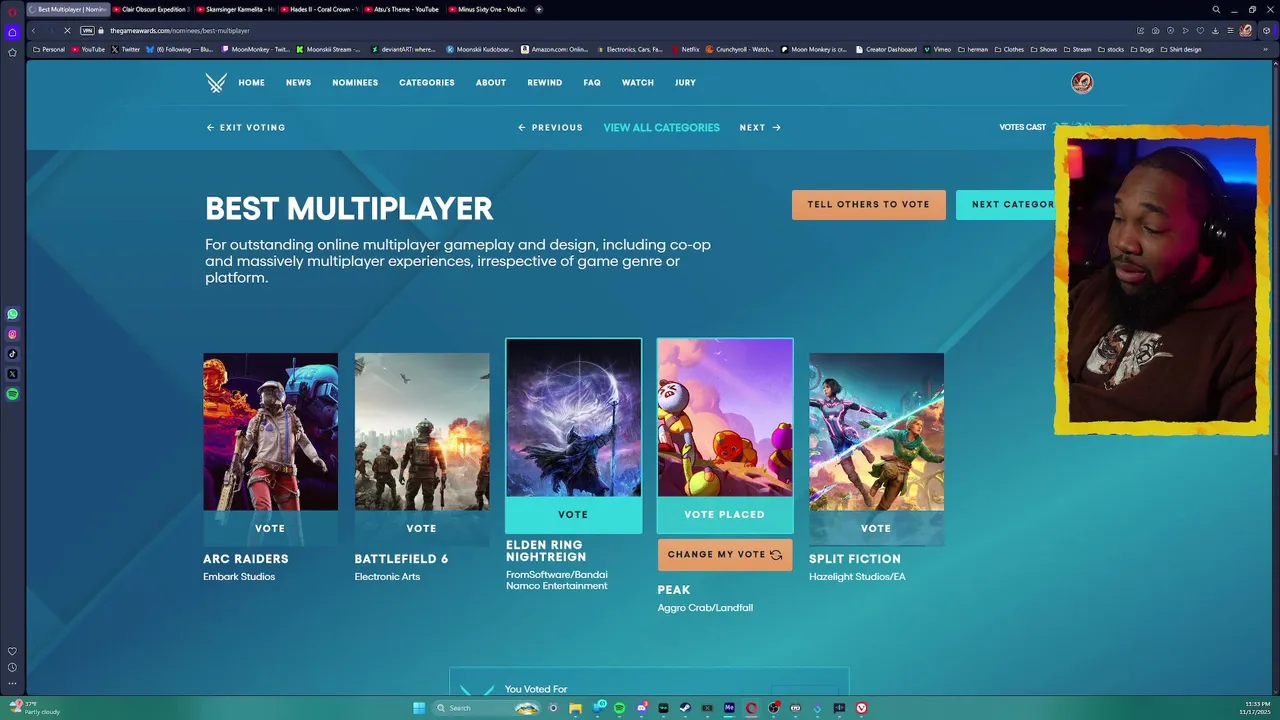Open the Crunchyroll bookmark

[740, 49]
